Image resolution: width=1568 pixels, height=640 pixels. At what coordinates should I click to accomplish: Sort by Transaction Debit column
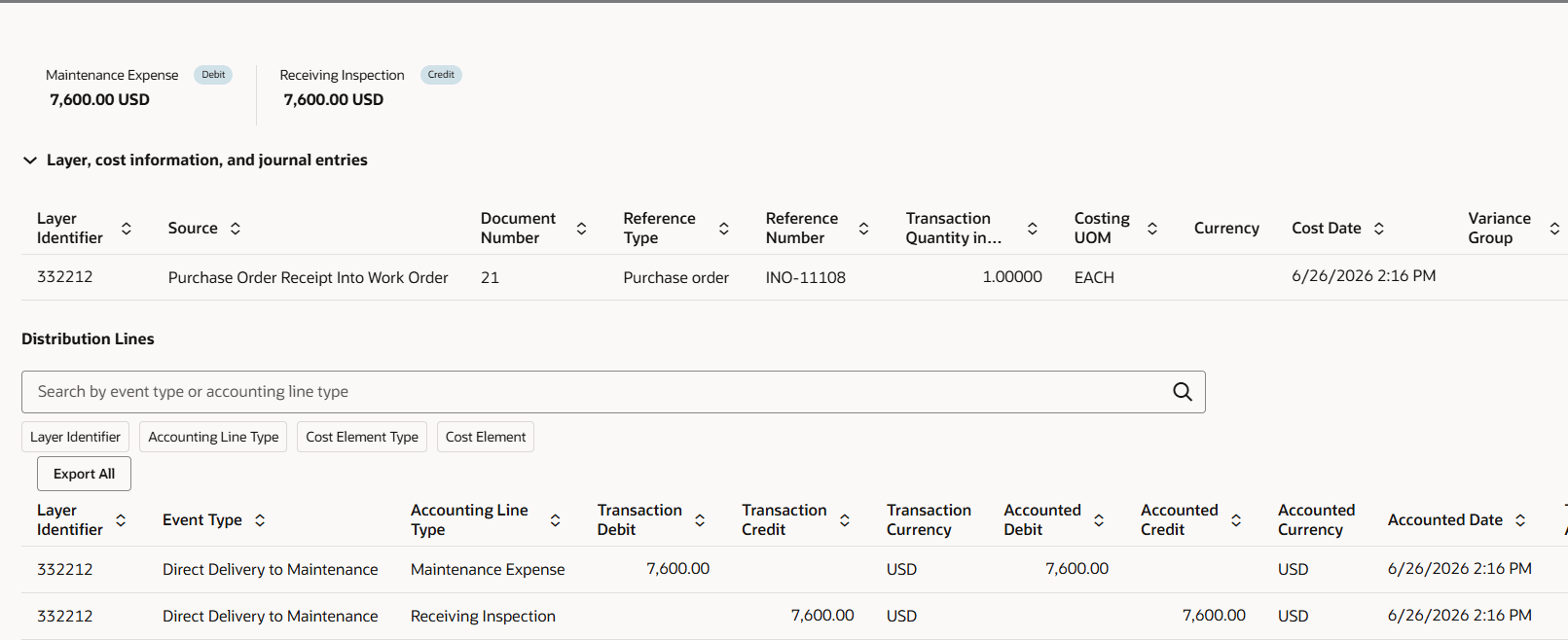[700, 520]
